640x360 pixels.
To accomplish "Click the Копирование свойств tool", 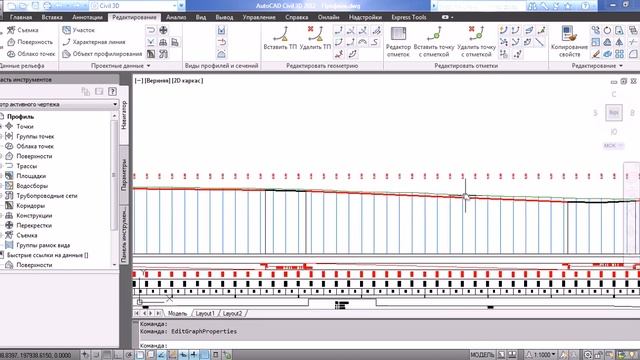I will tap(569, 41).
